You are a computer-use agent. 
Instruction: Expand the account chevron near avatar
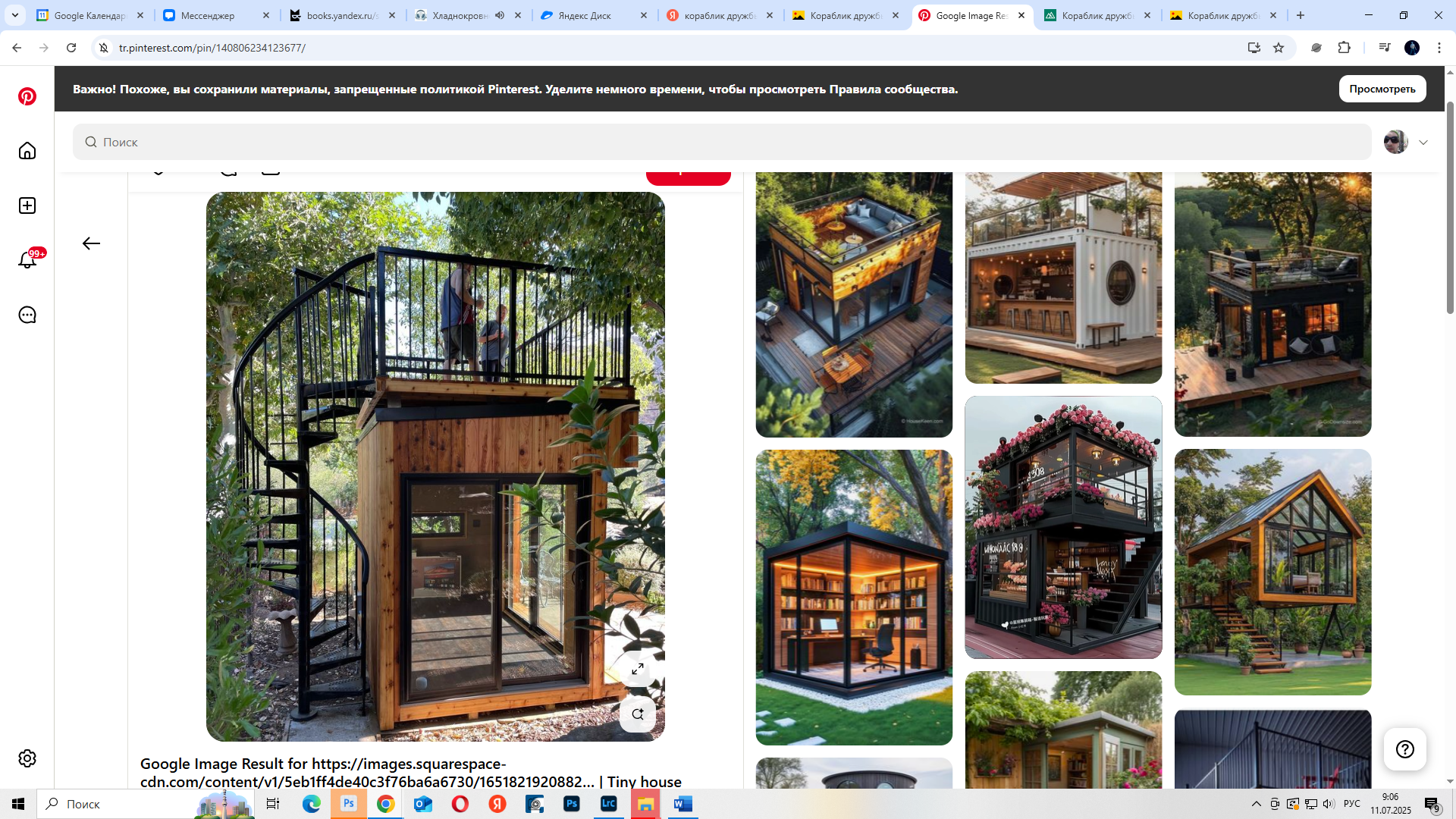tap(1423, 143)
